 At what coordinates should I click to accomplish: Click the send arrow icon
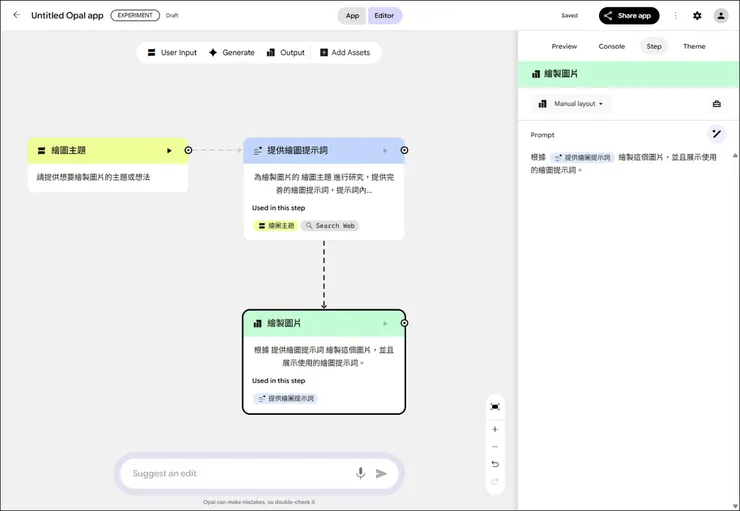pos(381,473)
